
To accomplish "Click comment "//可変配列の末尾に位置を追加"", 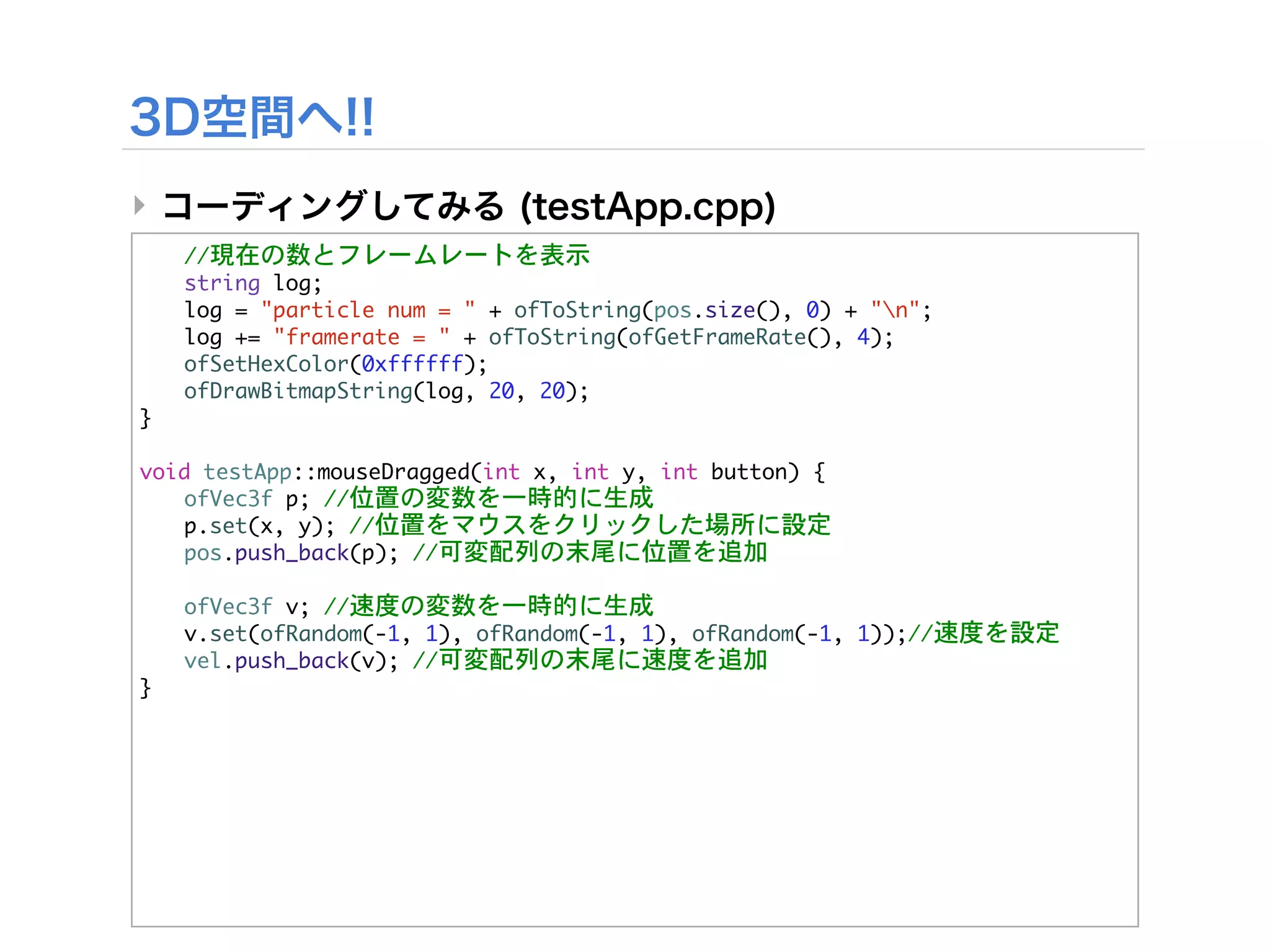I will click(590, 552).
